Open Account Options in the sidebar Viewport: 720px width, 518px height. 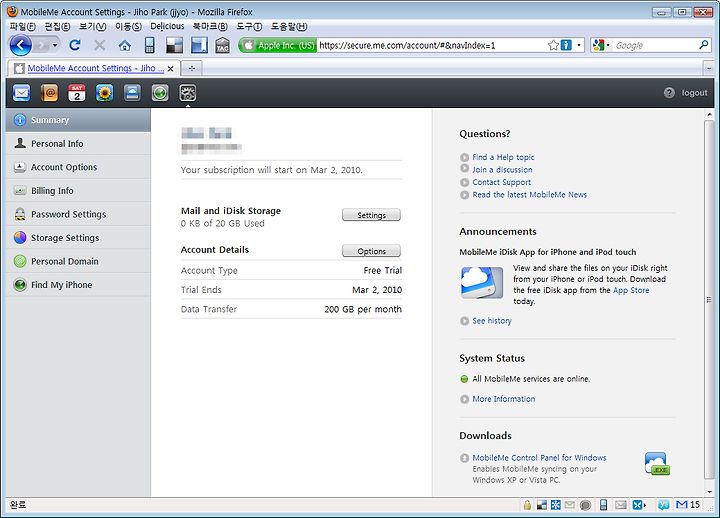[78, 167]
